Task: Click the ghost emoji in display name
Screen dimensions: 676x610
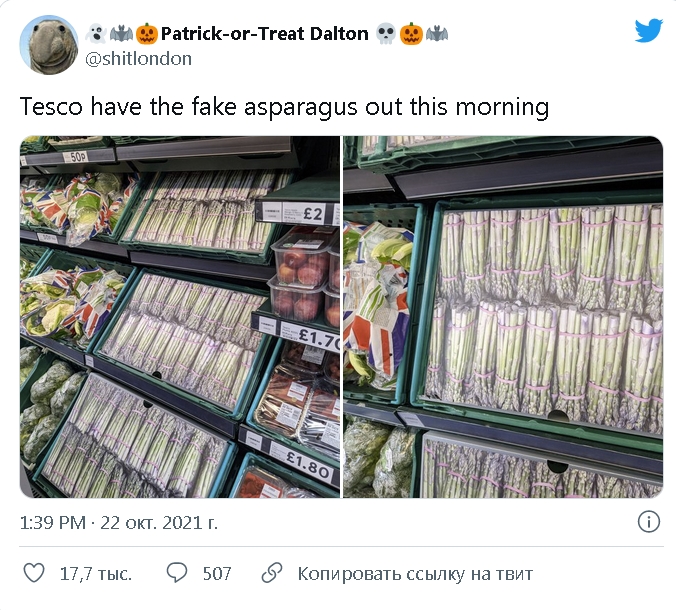Action: [96, 34]
